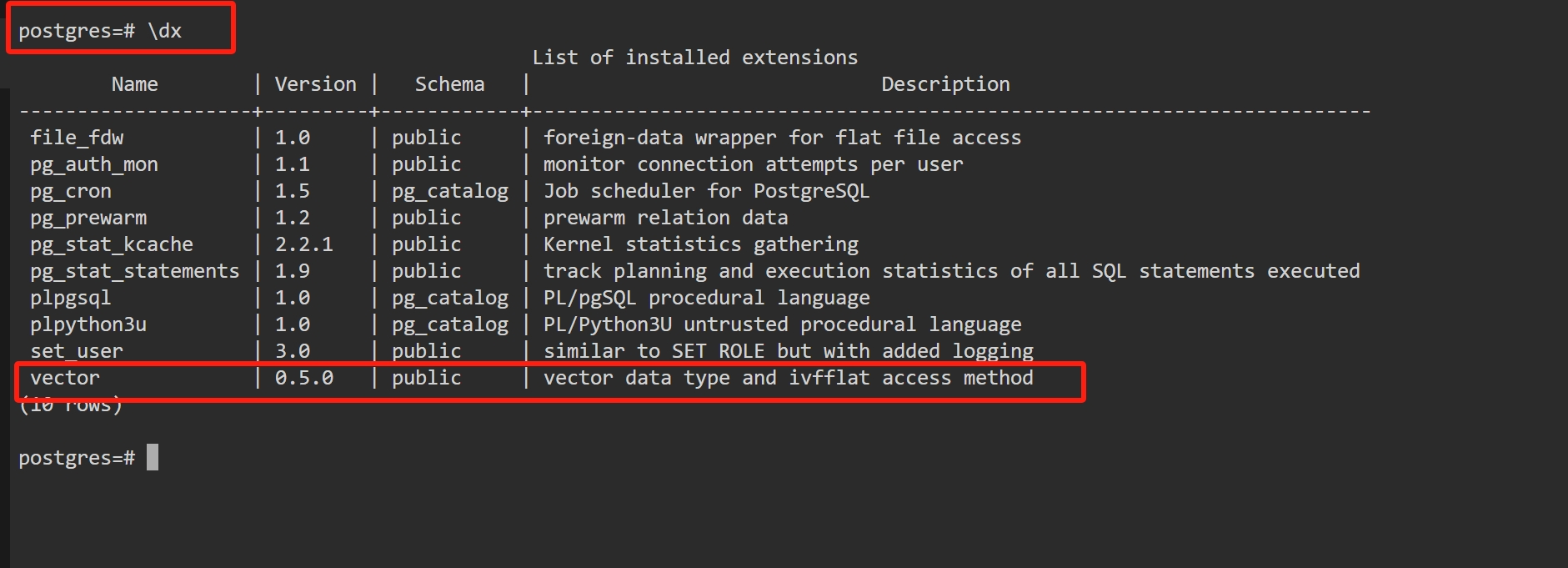The width and height of the screenshot is (1568, 568).
Task: Click the plpython3u extension name
Action: pos(88,324)
